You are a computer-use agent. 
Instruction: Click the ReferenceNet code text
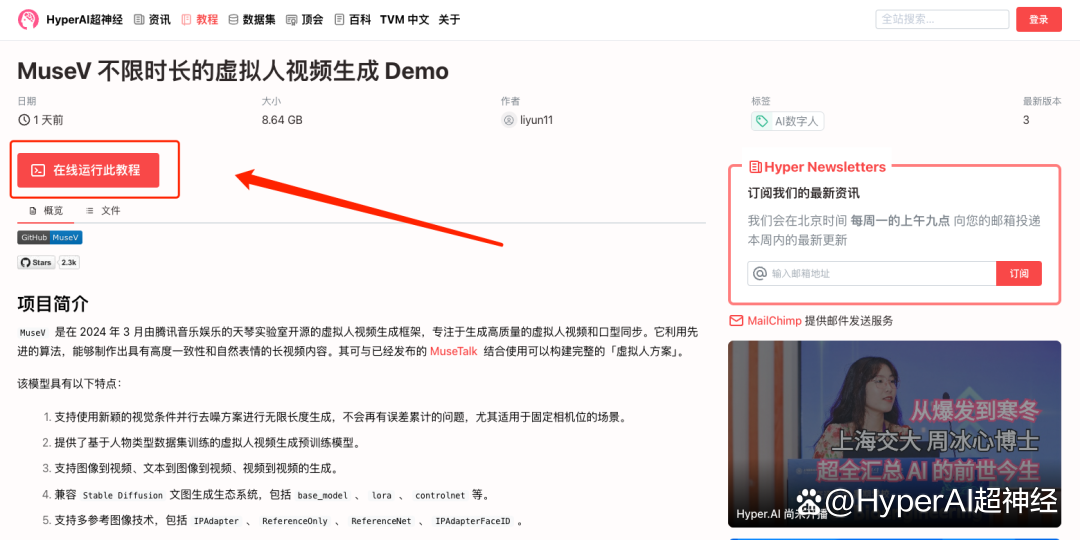[x=380, y=521]
